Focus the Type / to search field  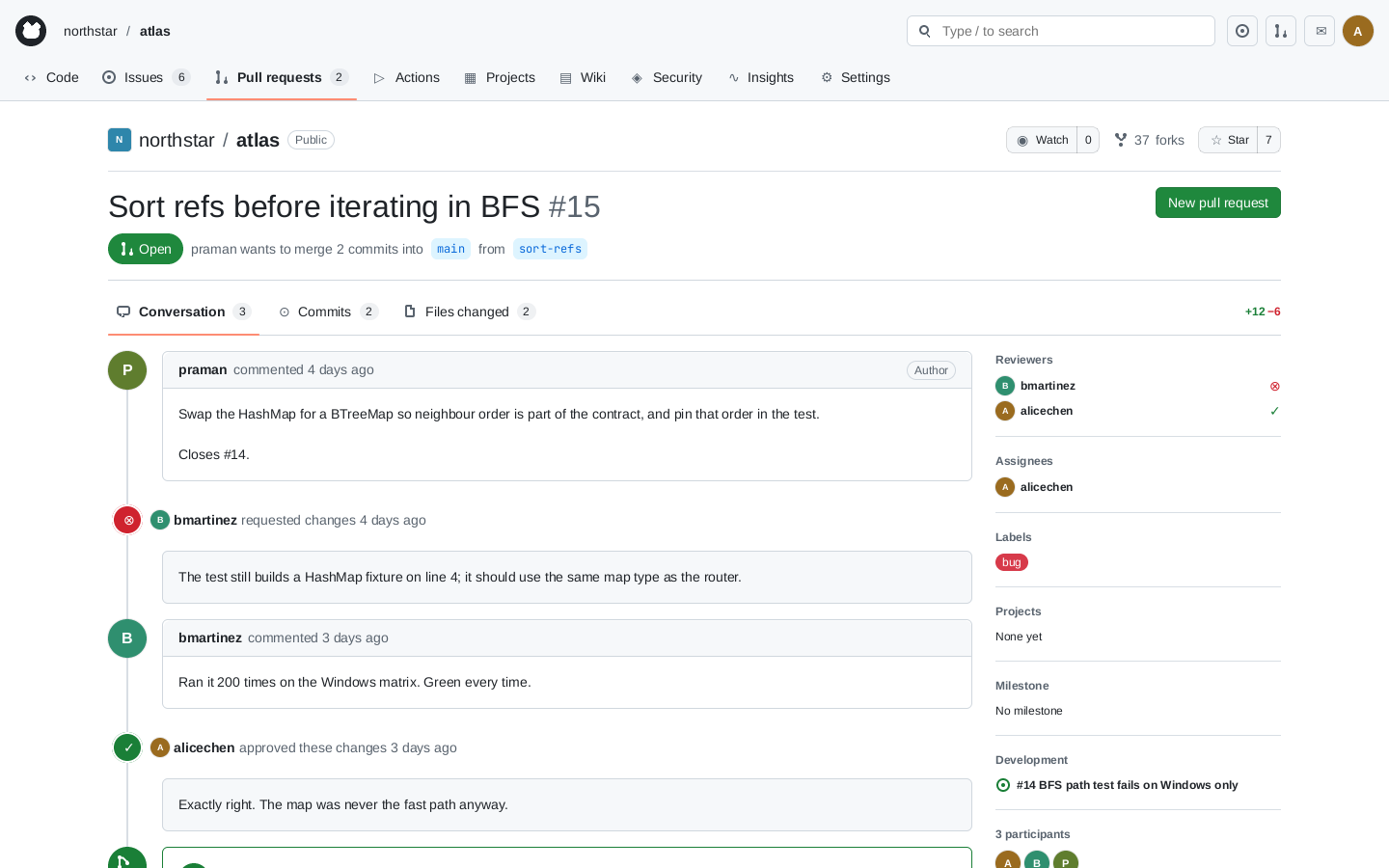(1061, 31)
